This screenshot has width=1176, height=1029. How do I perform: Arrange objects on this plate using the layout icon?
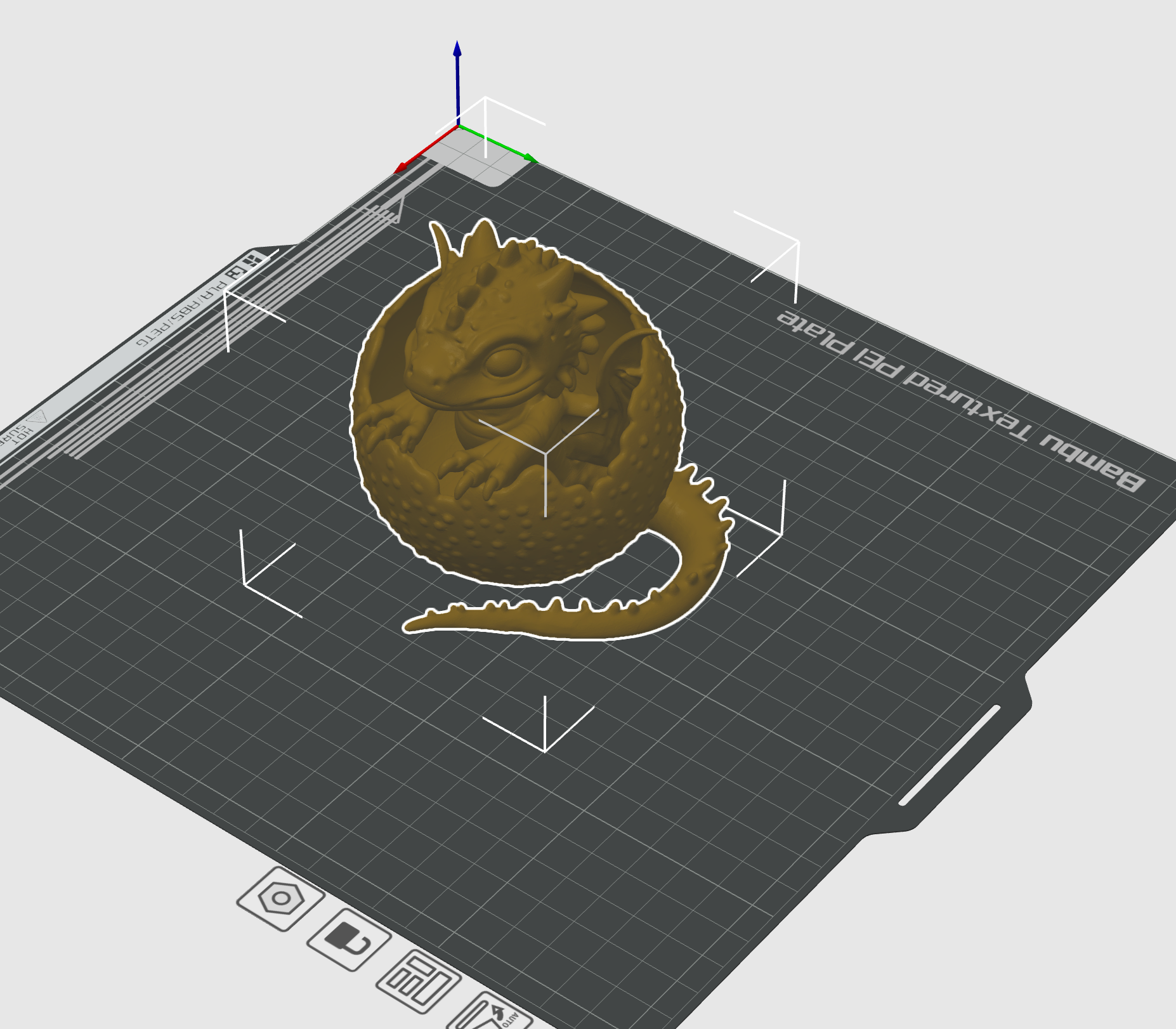418,981
